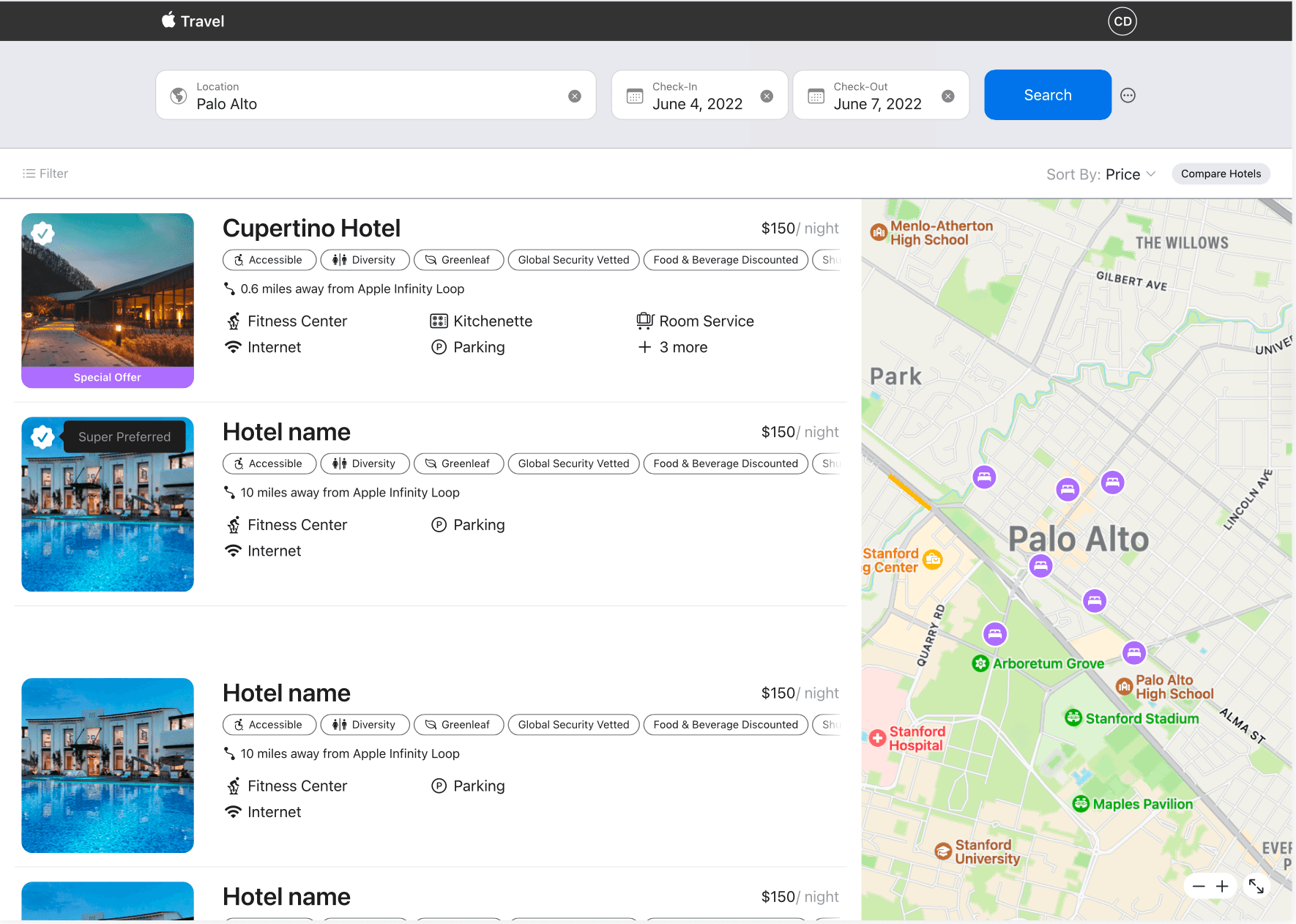Open the CD user profile avatar
This screenshot has height=924, width=1296.
[1122, 21]
